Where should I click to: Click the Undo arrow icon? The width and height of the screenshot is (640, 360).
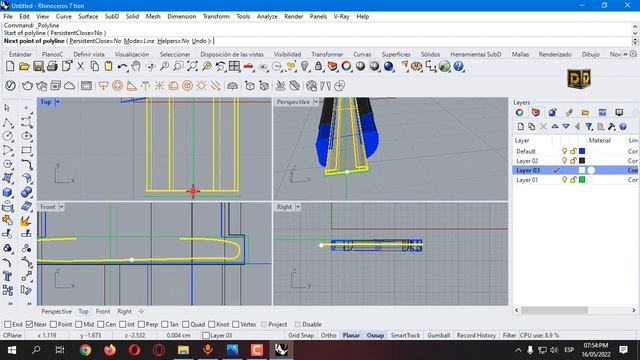click(x=122, y=66)
